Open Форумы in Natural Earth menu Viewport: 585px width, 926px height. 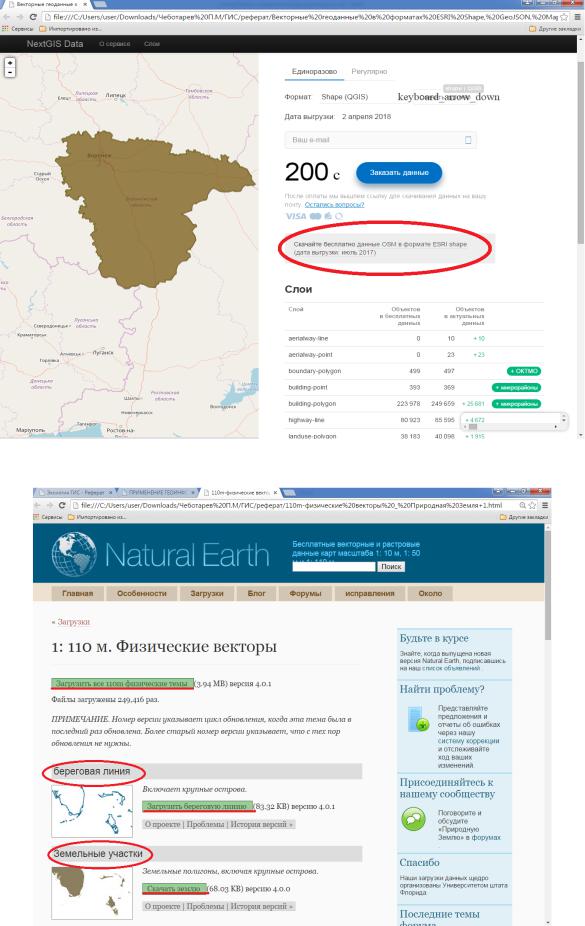[305, 594]
